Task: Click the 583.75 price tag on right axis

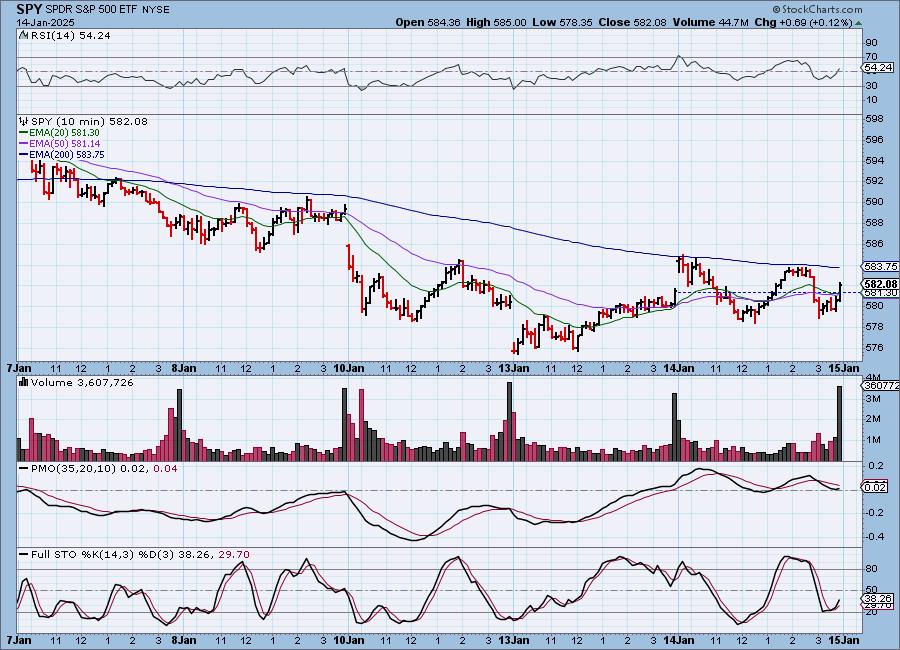Action: click(x=880, y=266)
